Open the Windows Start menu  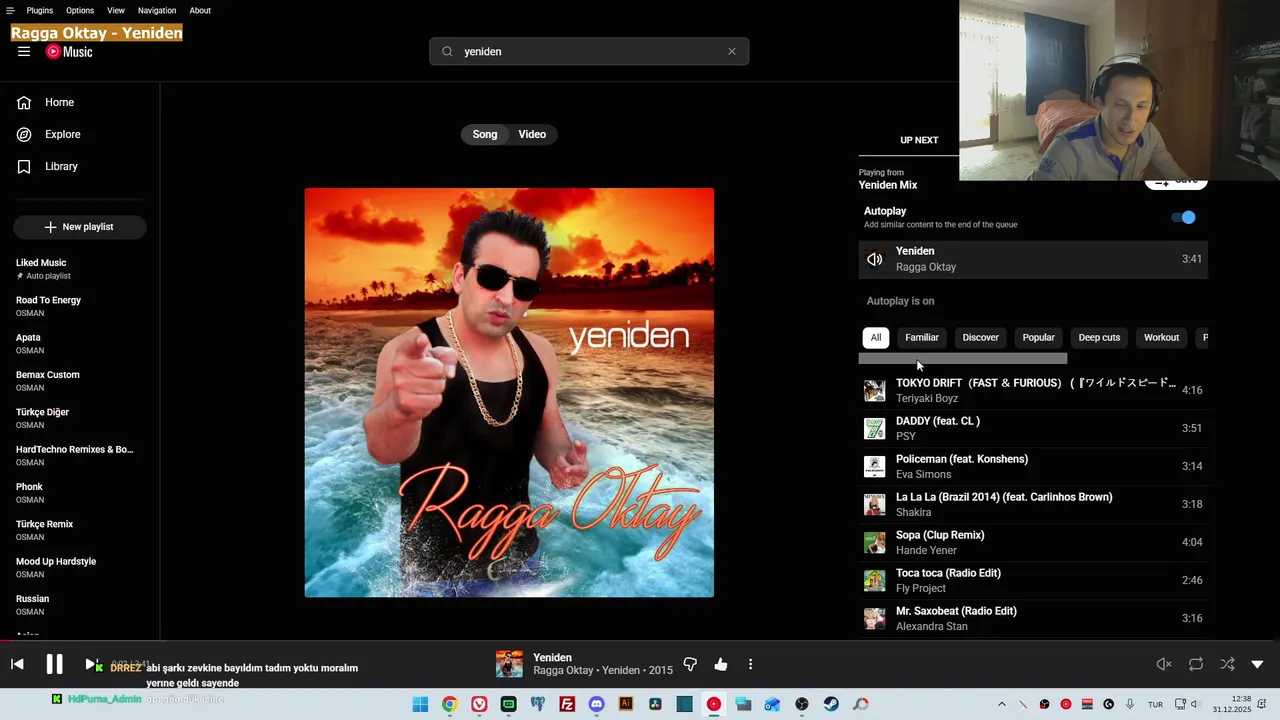point(420,704)
